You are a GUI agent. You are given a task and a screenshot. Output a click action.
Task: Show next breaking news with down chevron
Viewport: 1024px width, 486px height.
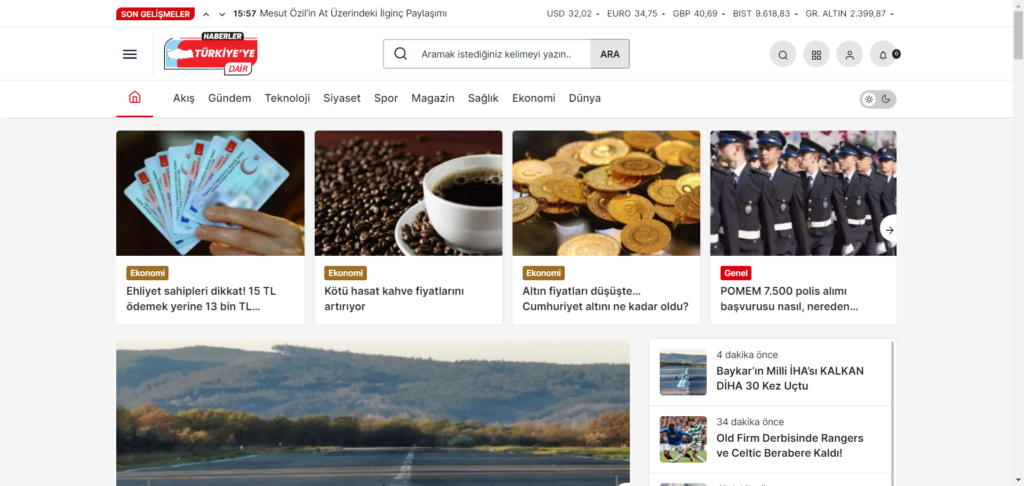222,14
